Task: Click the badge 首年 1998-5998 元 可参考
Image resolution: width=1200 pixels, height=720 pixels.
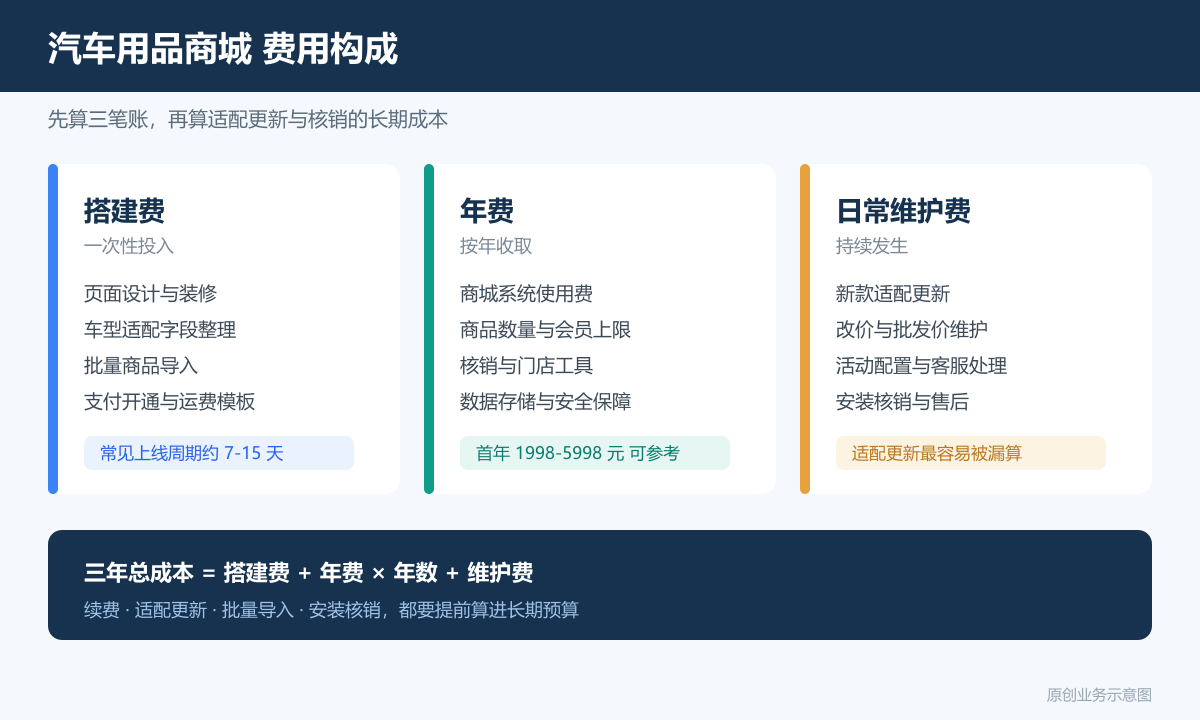Action: tap(595, 453)
